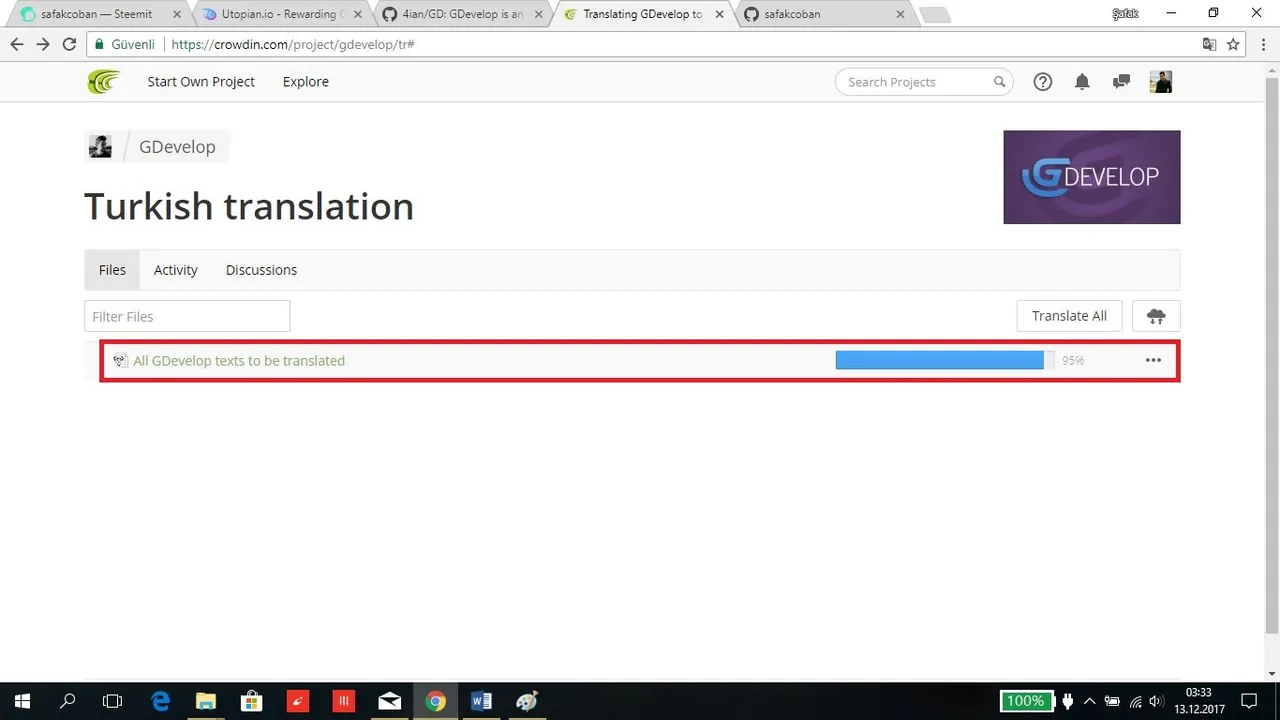1280x720 pixels.
Task: Open the action center notification icon
Action: [1248, 701]
